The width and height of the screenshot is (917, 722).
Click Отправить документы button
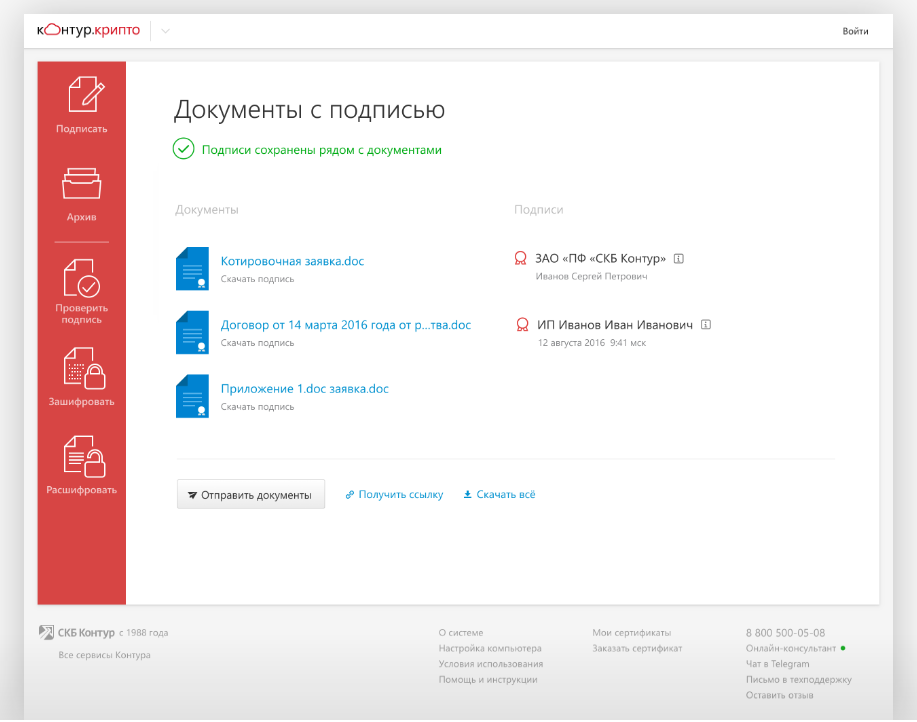click(251, 495)
